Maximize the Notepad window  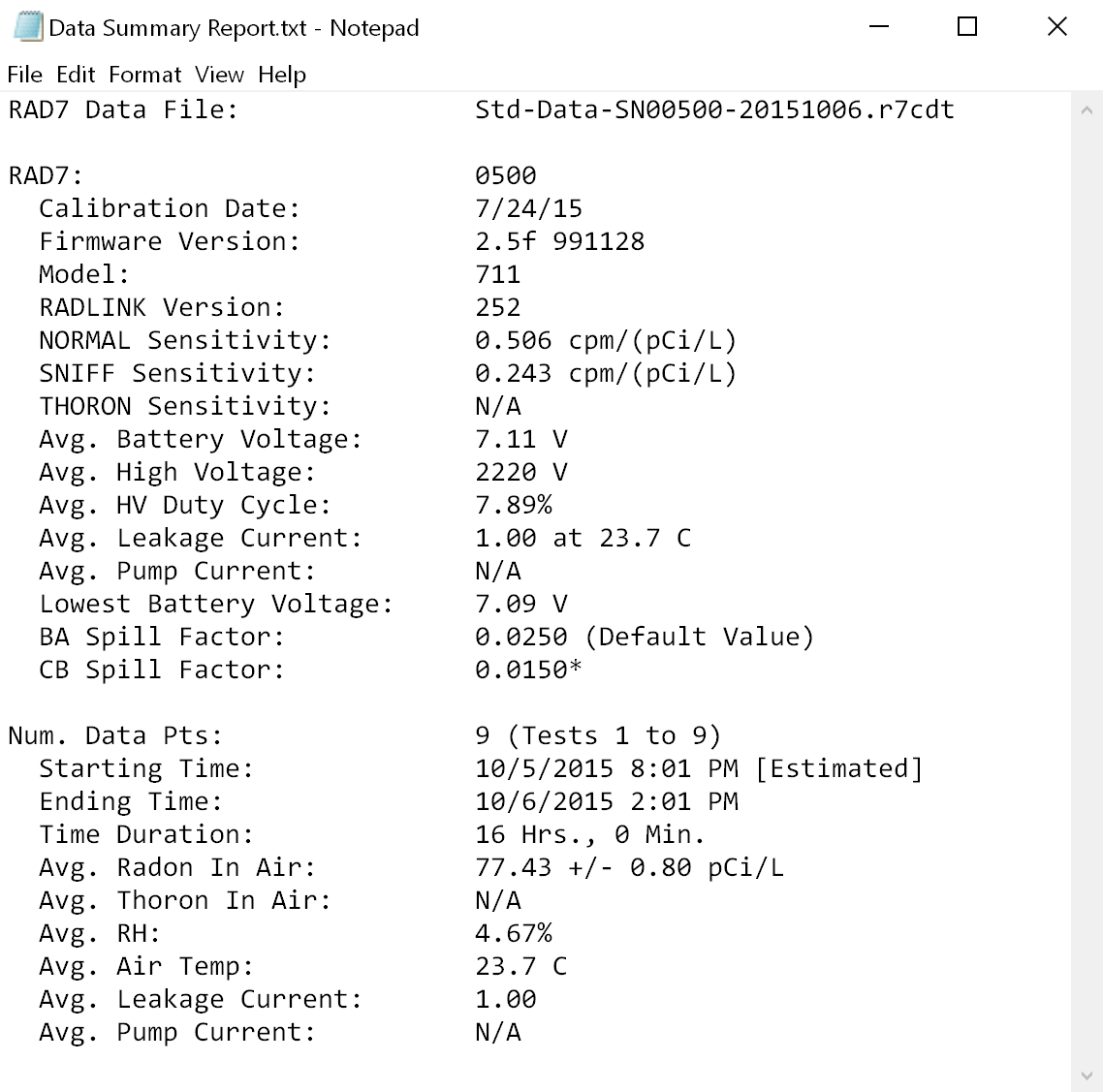(967, 27)
